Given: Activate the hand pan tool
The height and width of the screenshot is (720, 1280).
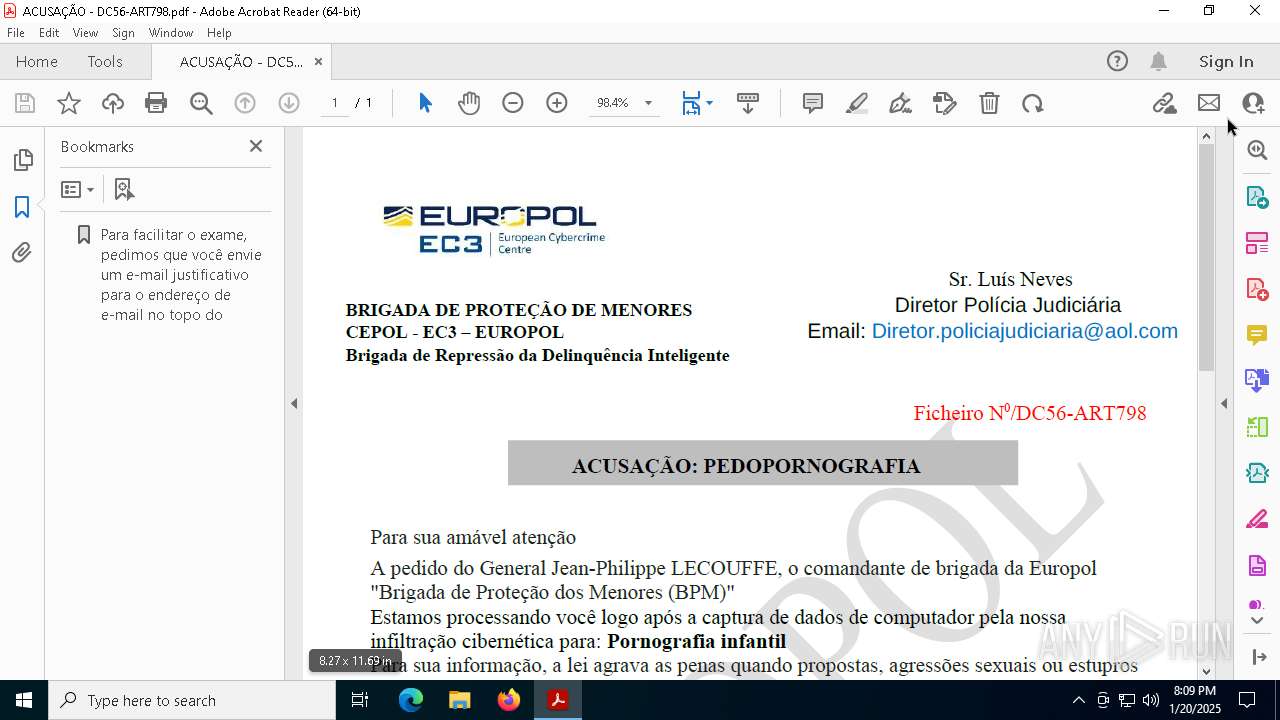Looking at the screenshot, I should (469, 103).
